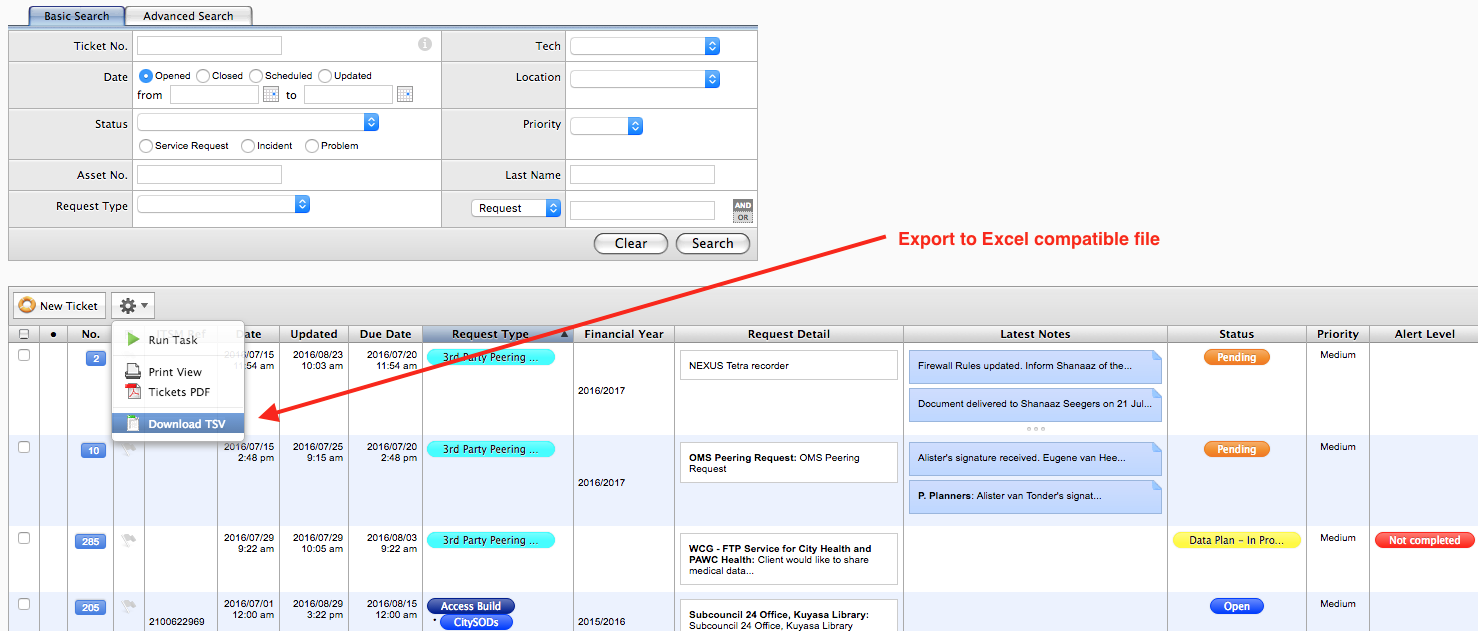Select the Closed date radio button

click(203, 76)
